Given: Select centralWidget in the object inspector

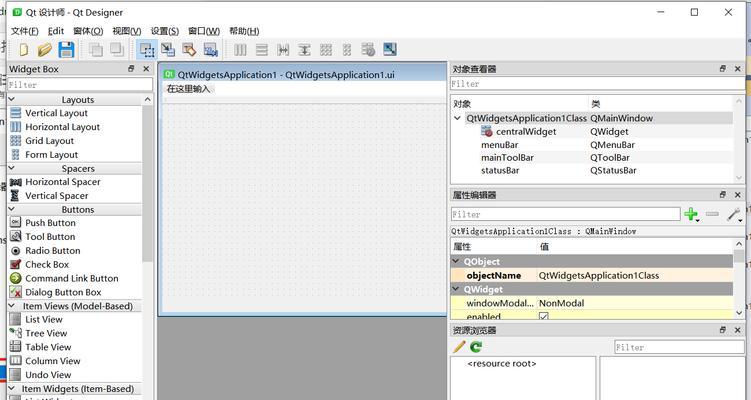Looking at the screenshot, I should pos(526,131).
